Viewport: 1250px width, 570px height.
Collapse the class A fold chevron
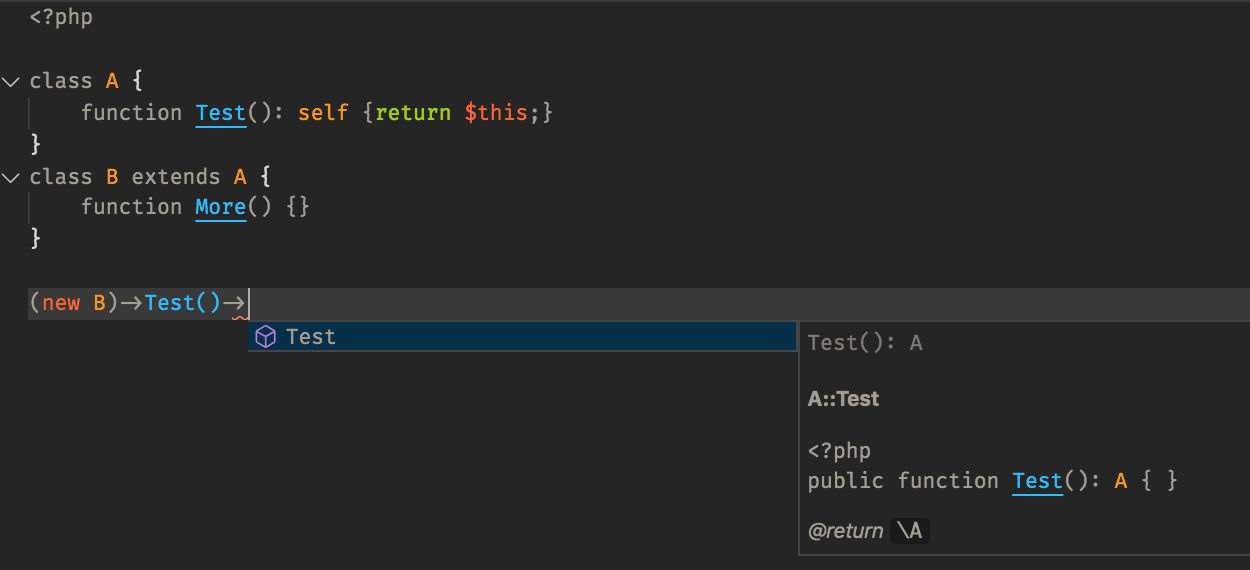pos(11,81)
